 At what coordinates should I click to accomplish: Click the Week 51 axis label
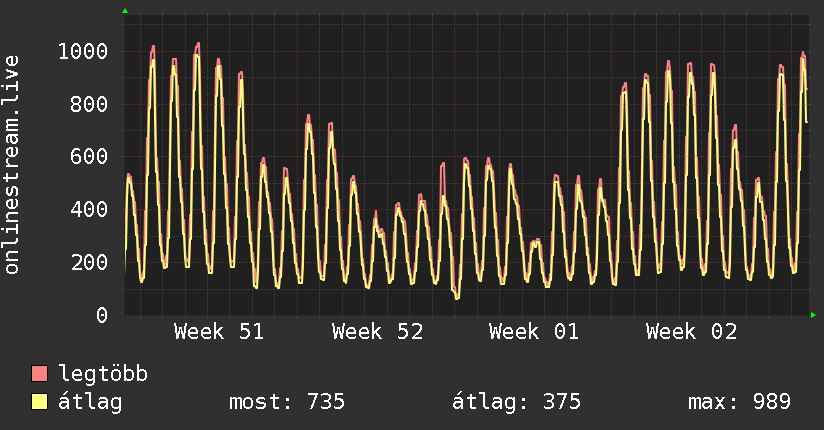coord(219,332)
